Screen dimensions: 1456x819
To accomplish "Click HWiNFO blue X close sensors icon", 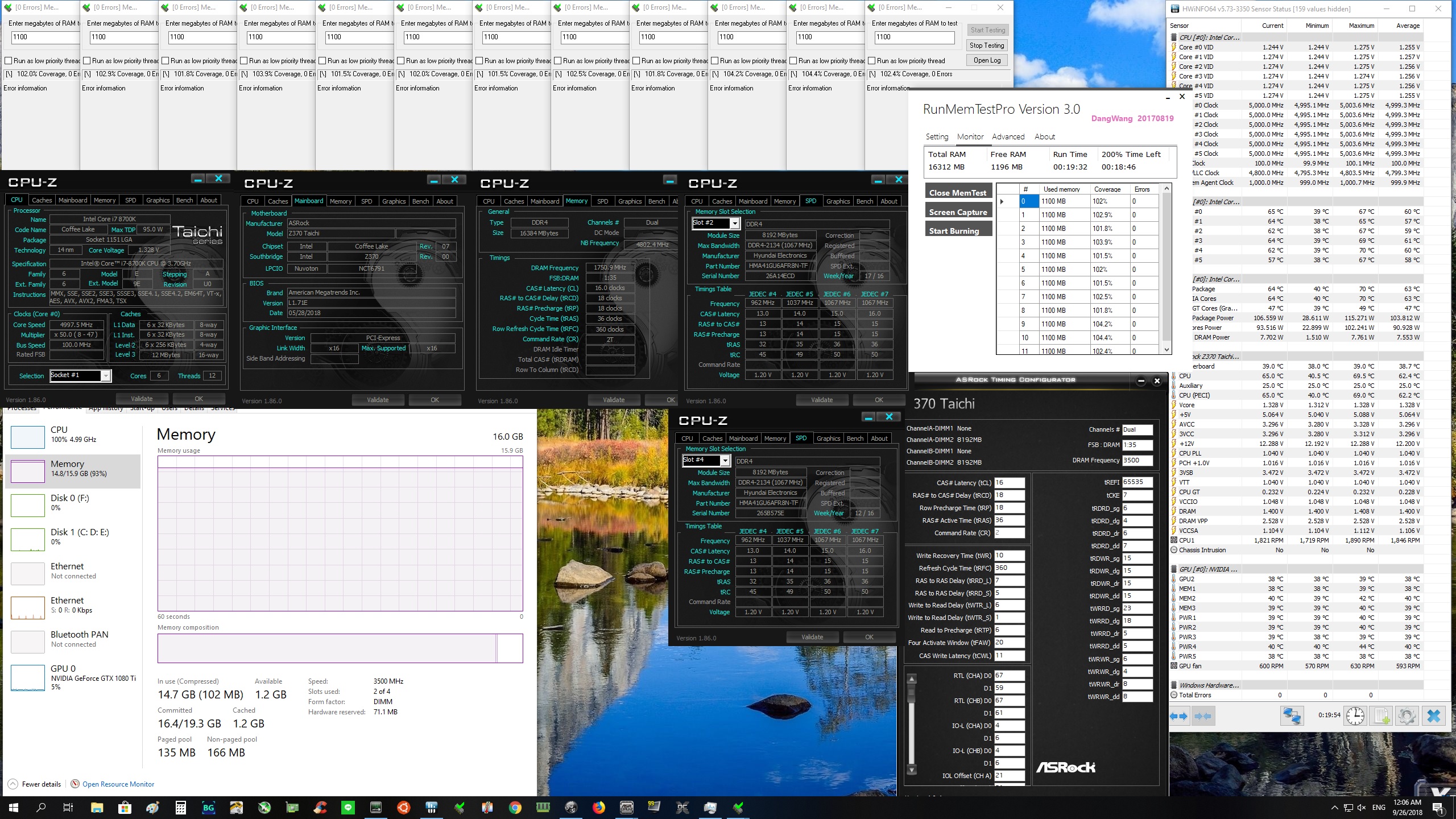I will pos(1434,716).
